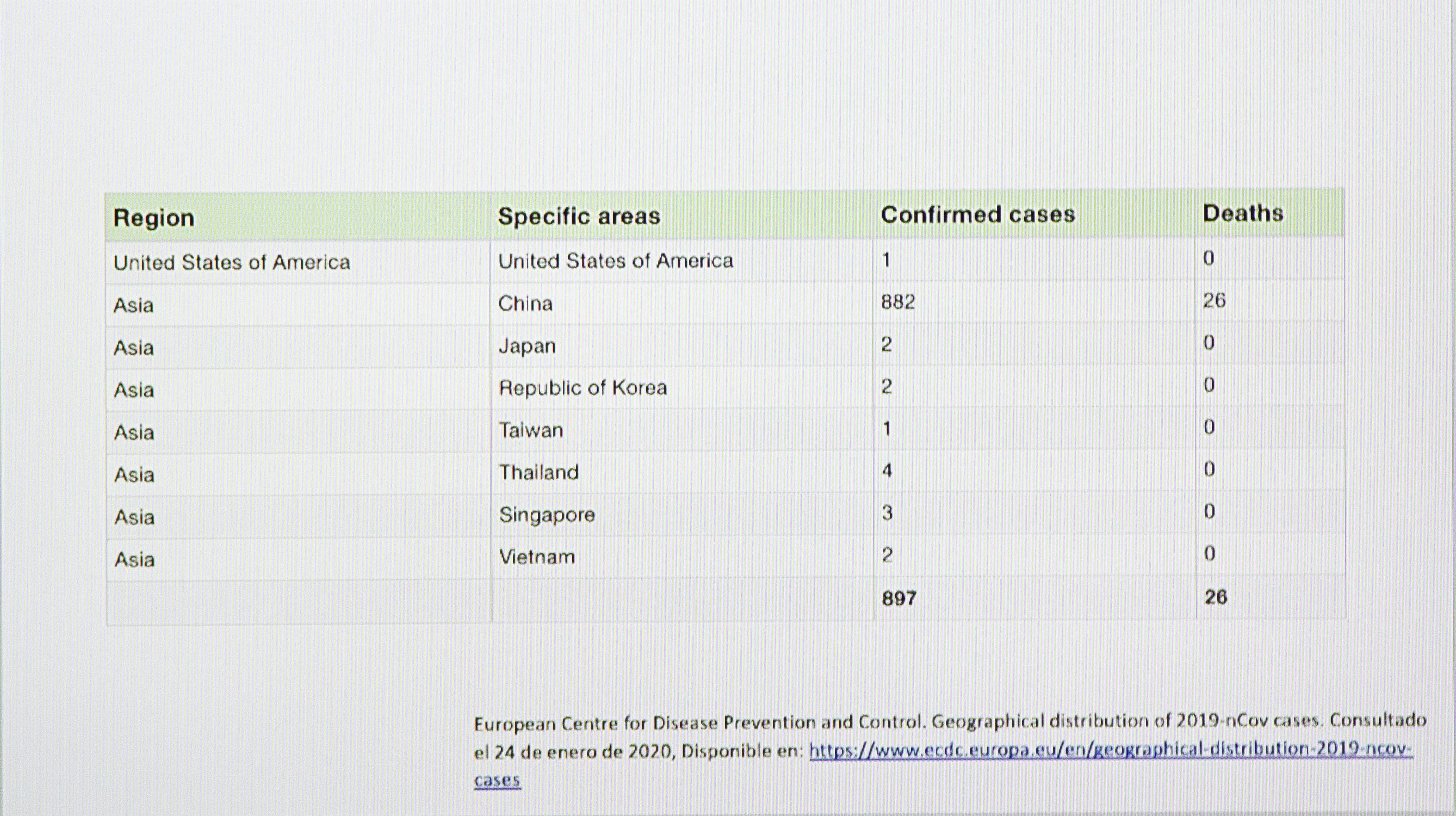Select the China cell
Image resolution: width=1456 pixels, height=816 pixels.
click(x=525, y=304)
